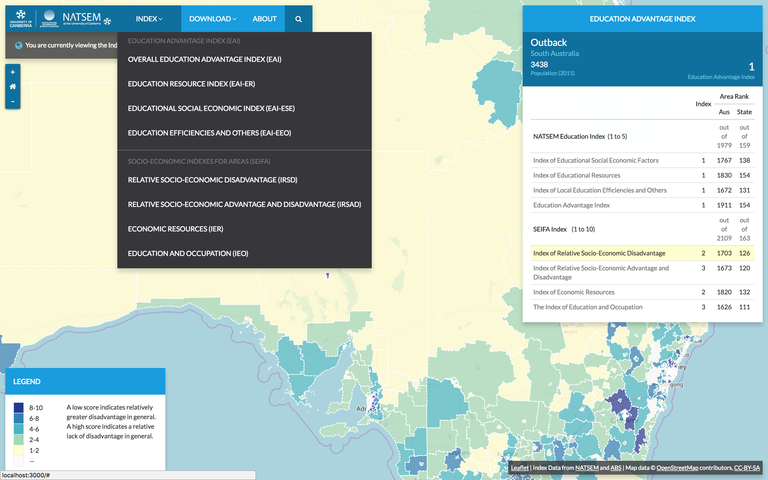This screenshot has height=480, width=768.
Task: Open the ABOUT page from navbar
Action: coord(264,18)
